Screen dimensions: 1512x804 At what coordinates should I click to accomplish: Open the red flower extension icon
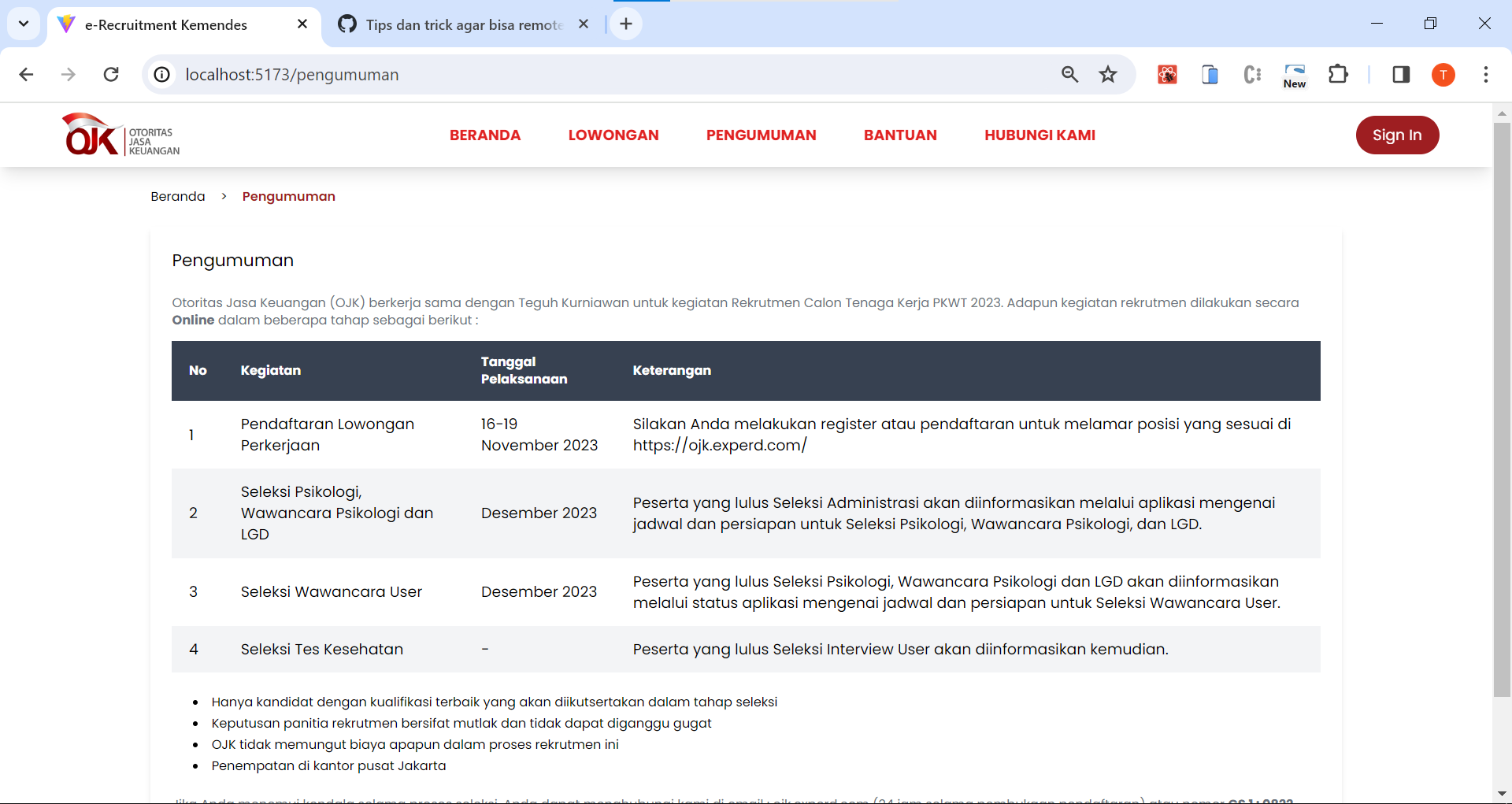click(x=1167, y=74)
